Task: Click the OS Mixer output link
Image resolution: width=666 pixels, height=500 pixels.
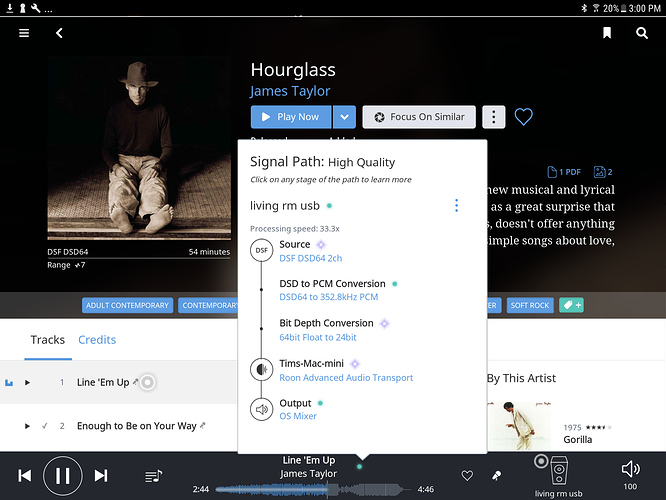Action: tap(298, 416)
